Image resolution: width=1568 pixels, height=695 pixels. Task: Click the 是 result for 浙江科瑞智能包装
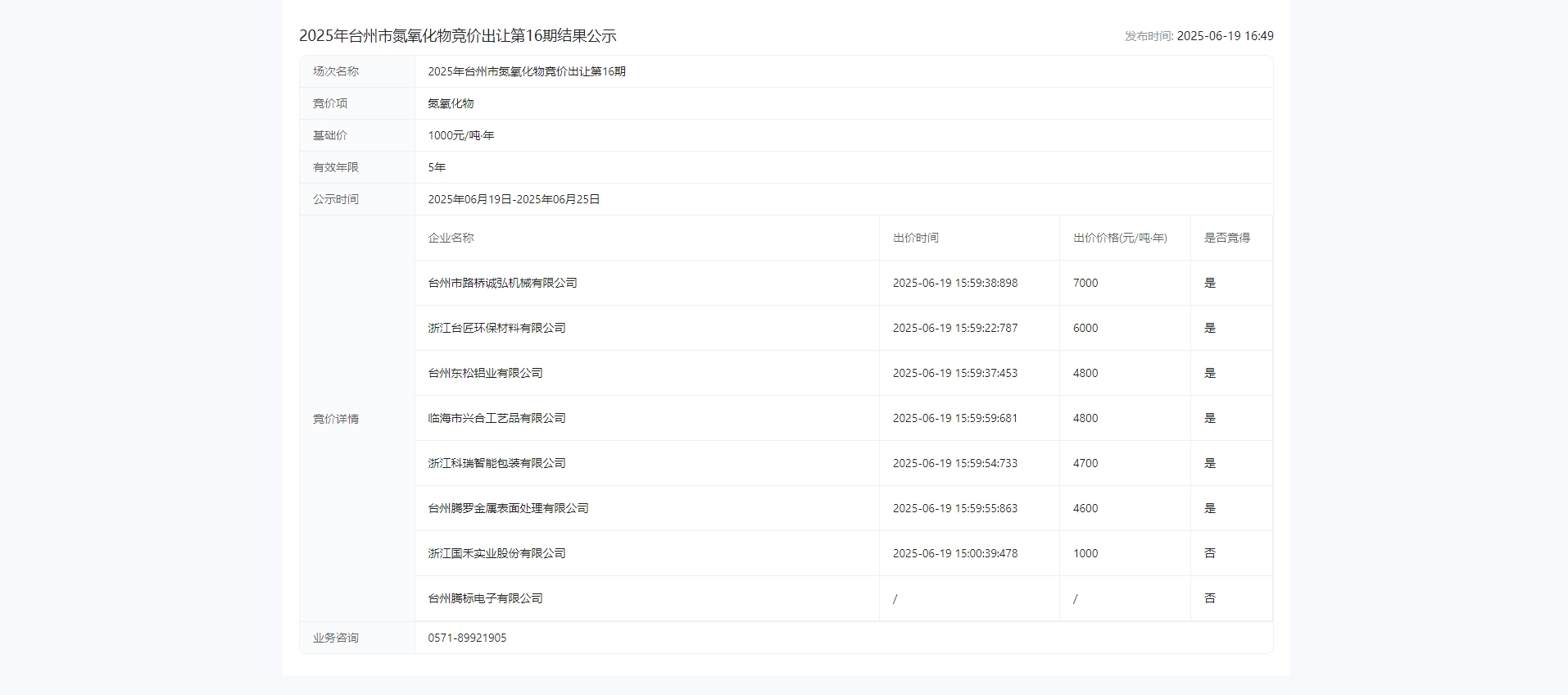(1210, 463)
